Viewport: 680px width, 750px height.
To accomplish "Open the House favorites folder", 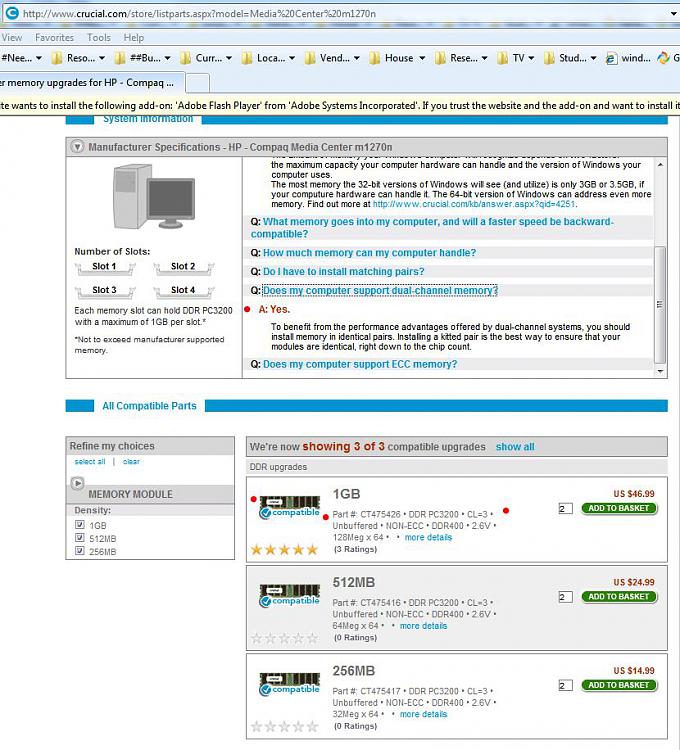I will pyautogui.click(x=397, y=58).
